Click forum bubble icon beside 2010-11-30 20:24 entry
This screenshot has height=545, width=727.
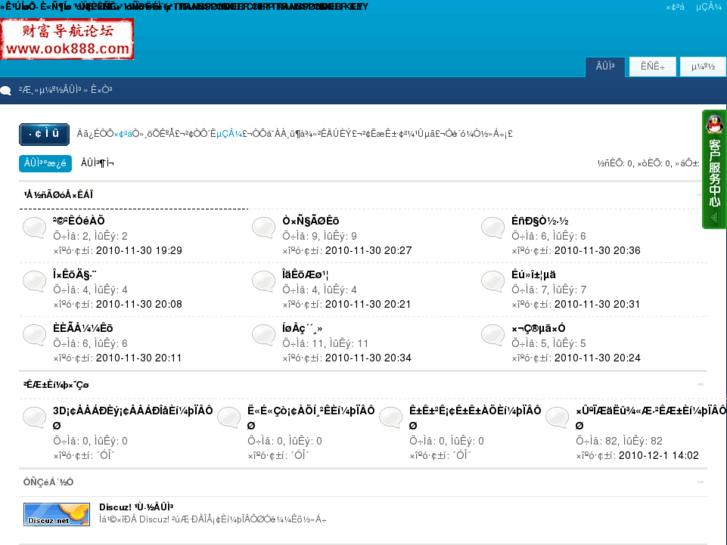pos(493,335)
